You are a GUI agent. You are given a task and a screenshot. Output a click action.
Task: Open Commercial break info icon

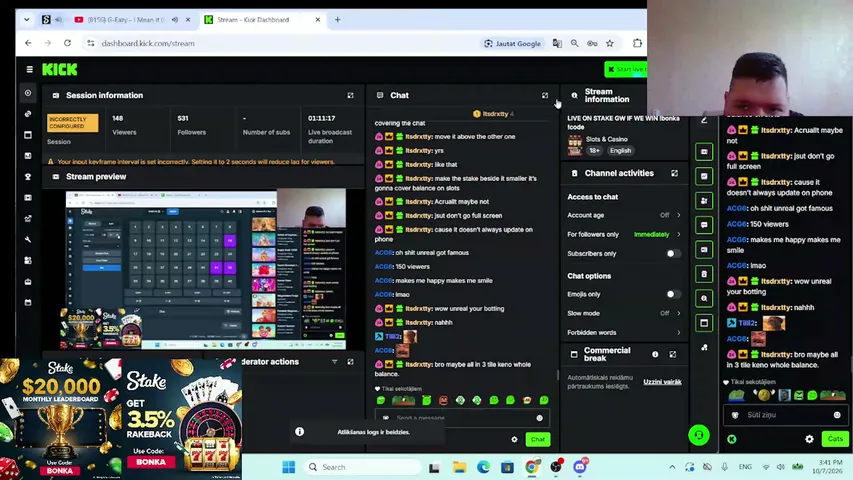coord(655,354)
